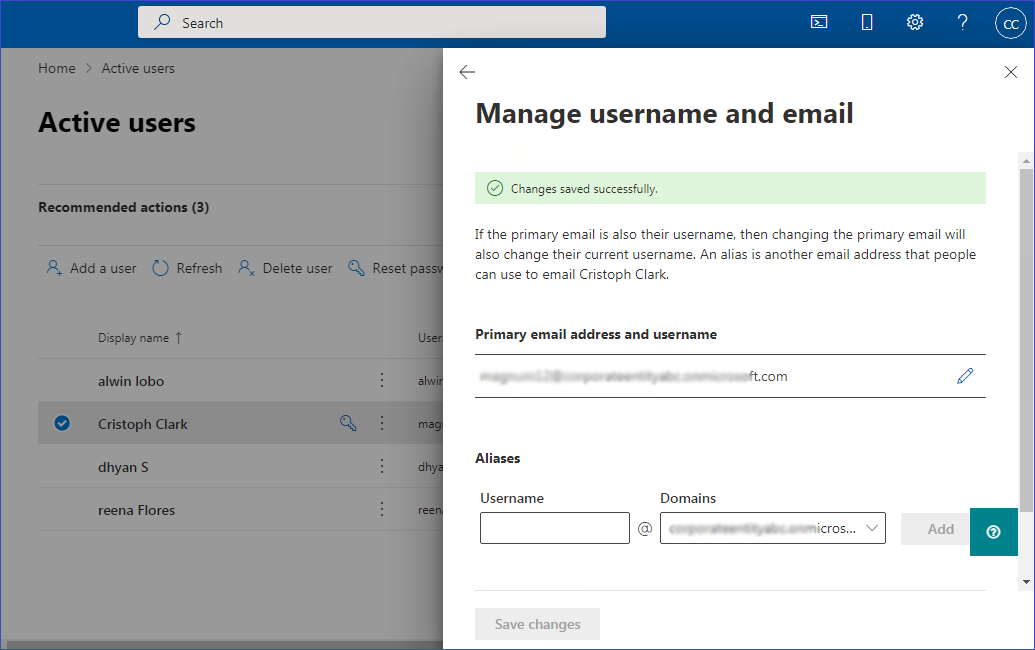Image resolution: width=1035 pixels, height=650 pixels.
Task: Click the teal help widget button
Action: coord(993,532)
